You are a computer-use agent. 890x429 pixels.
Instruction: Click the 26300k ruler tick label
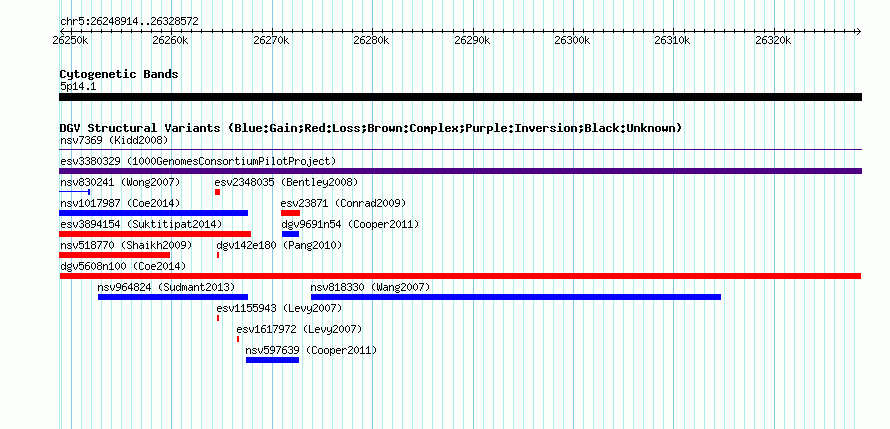tap(573, 40)
